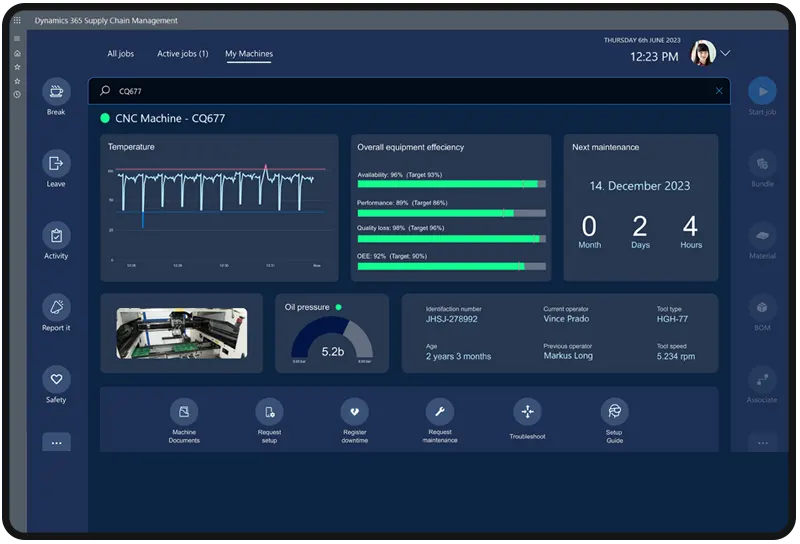Click the Break coffee cup icon

pos(56,91)
